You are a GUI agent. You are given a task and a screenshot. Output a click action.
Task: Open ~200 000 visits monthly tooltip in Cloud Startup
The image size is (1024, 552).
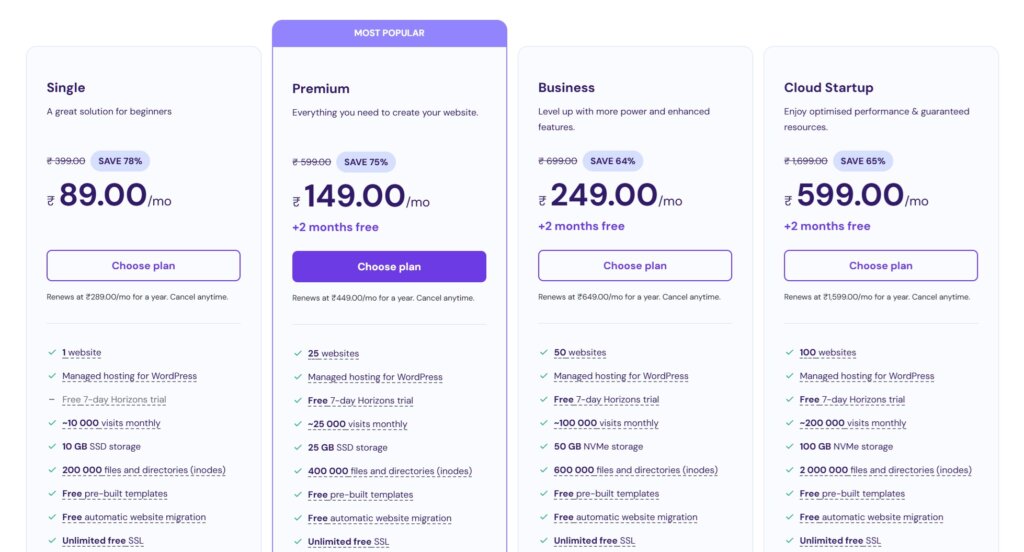pyautogui.click(x=853, y=423)
